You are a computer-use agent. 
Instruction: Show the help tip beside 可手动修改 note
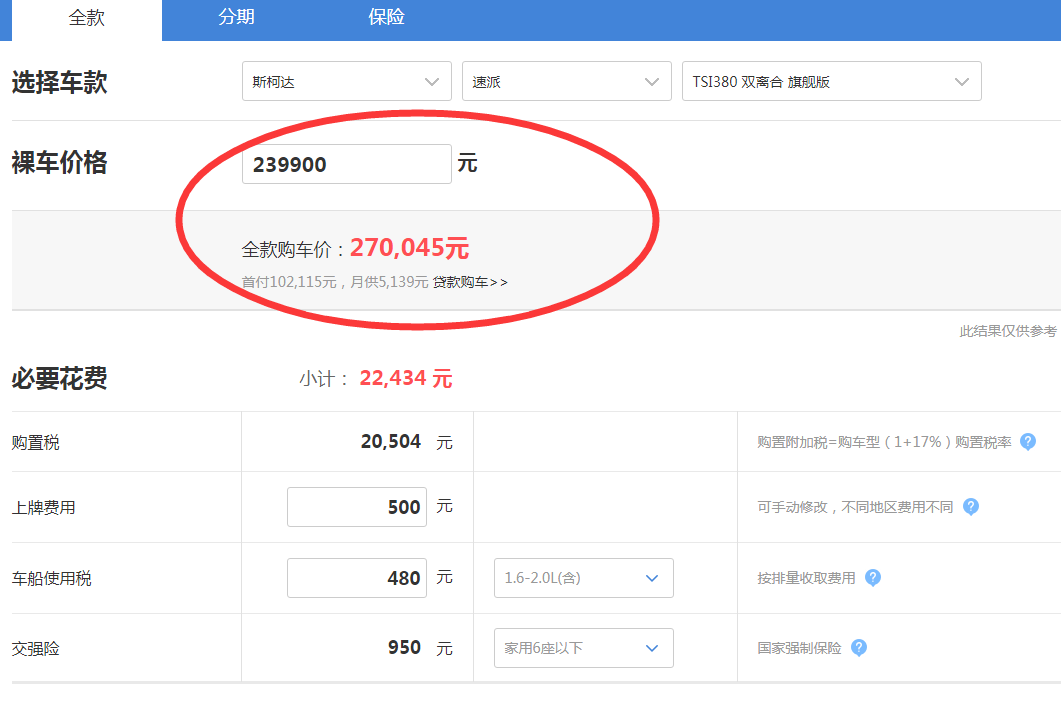coord(971,507)
